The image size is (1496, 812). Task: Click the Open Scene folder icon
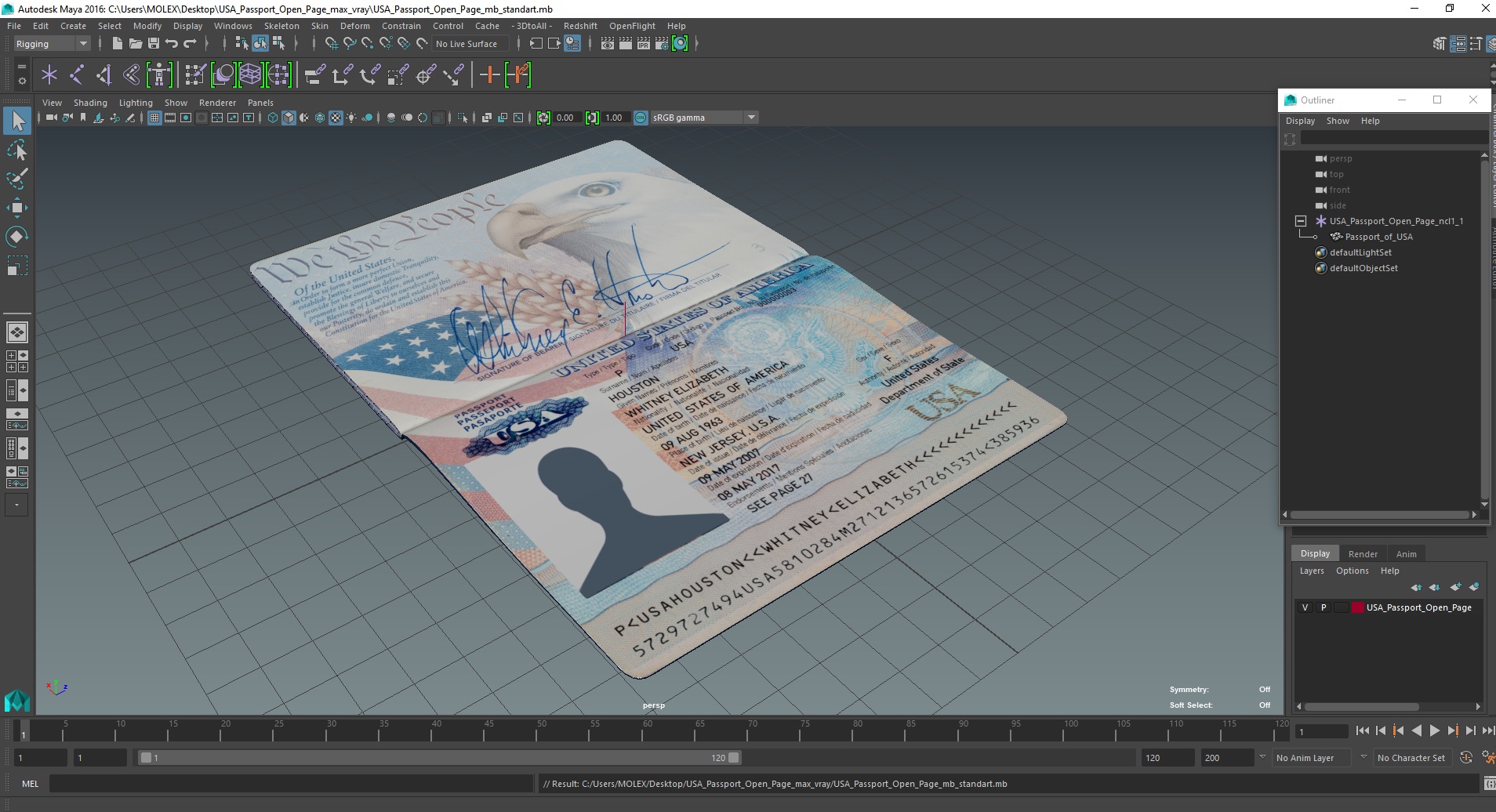point(135,44)
